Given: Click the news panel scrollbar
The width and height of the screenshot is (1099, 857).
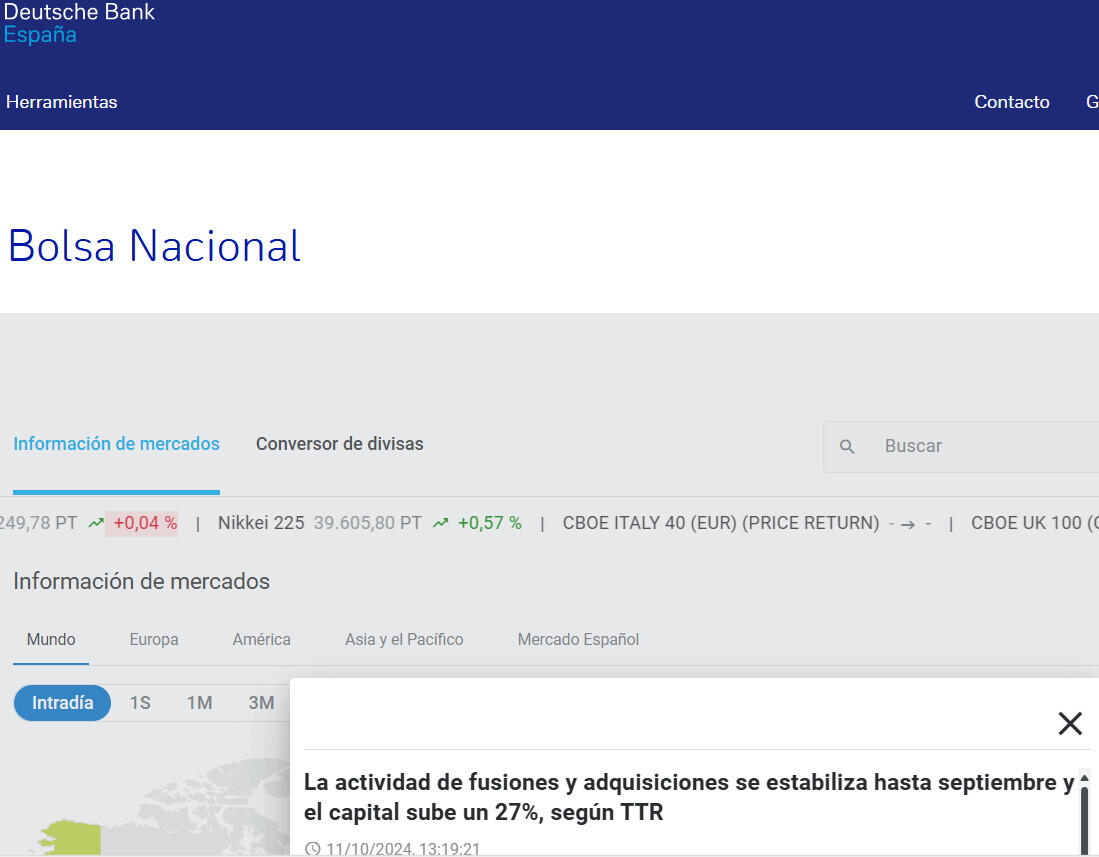Looking at the screenshot, I should point(1084,815).
